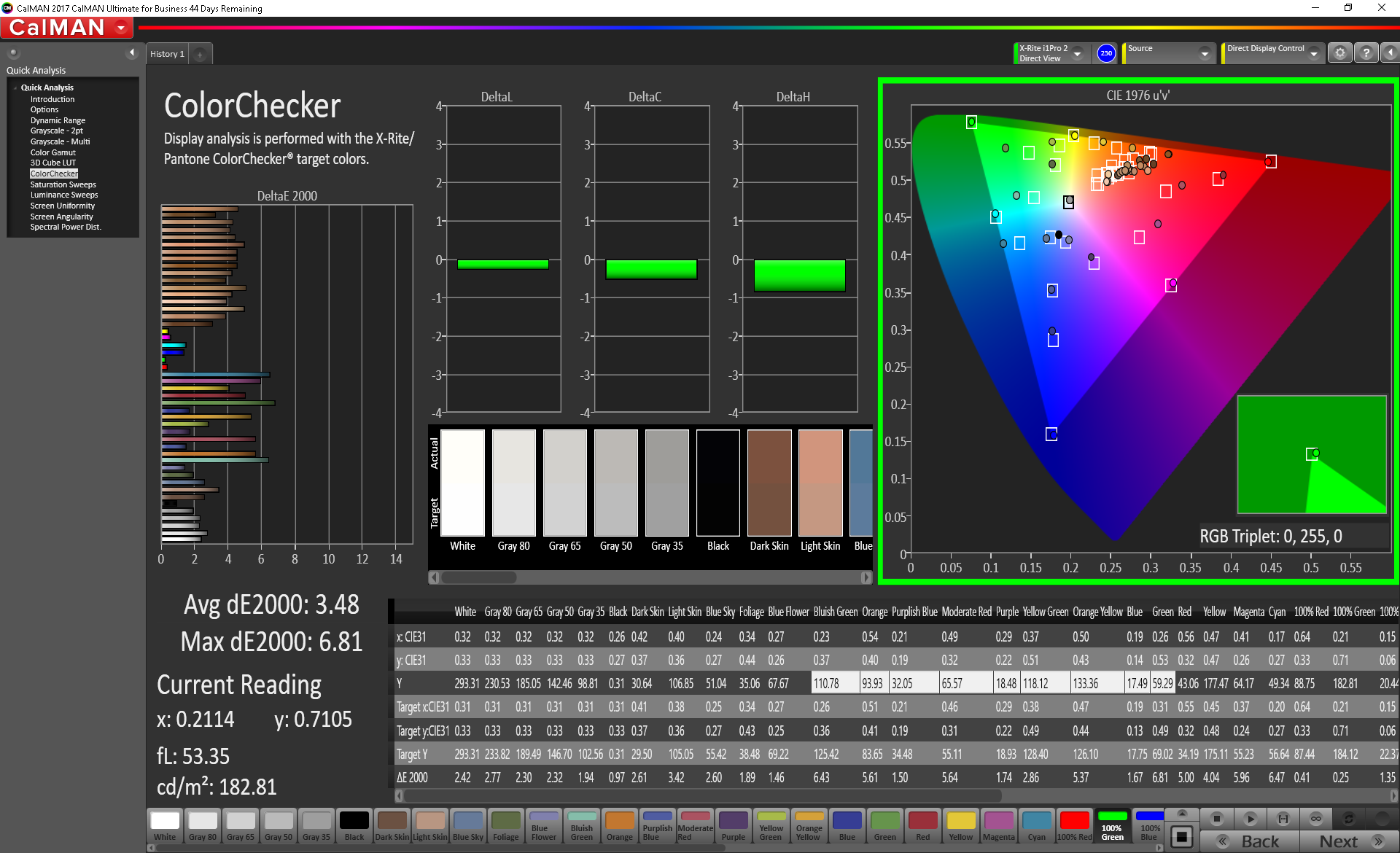Collapse the right panel arrow icon

[1391, 53]
